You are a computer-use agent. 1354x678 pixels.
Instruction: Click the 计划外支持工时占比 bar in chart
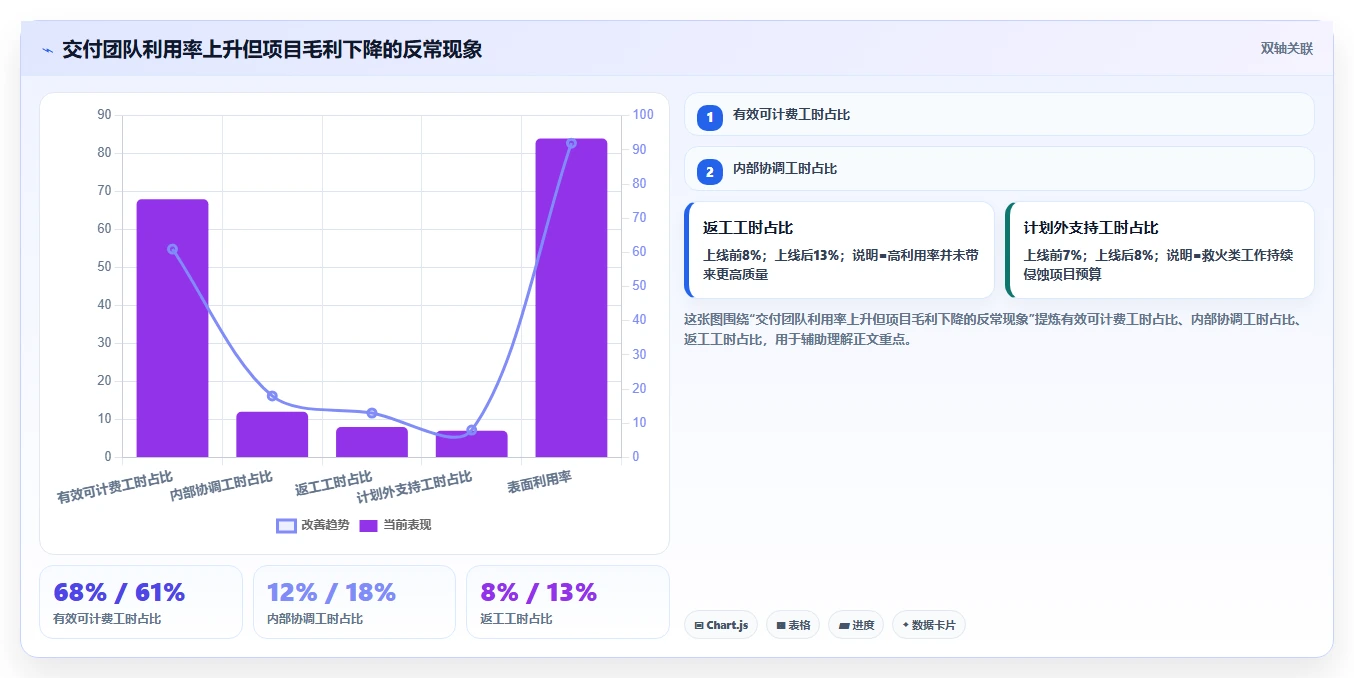(471, 444)
